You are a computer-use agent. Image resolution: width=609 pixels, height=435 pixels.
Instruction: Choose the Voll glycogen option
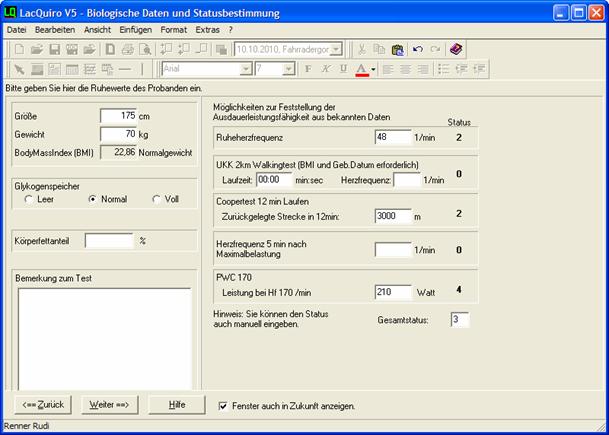click(x=157, y=199)
